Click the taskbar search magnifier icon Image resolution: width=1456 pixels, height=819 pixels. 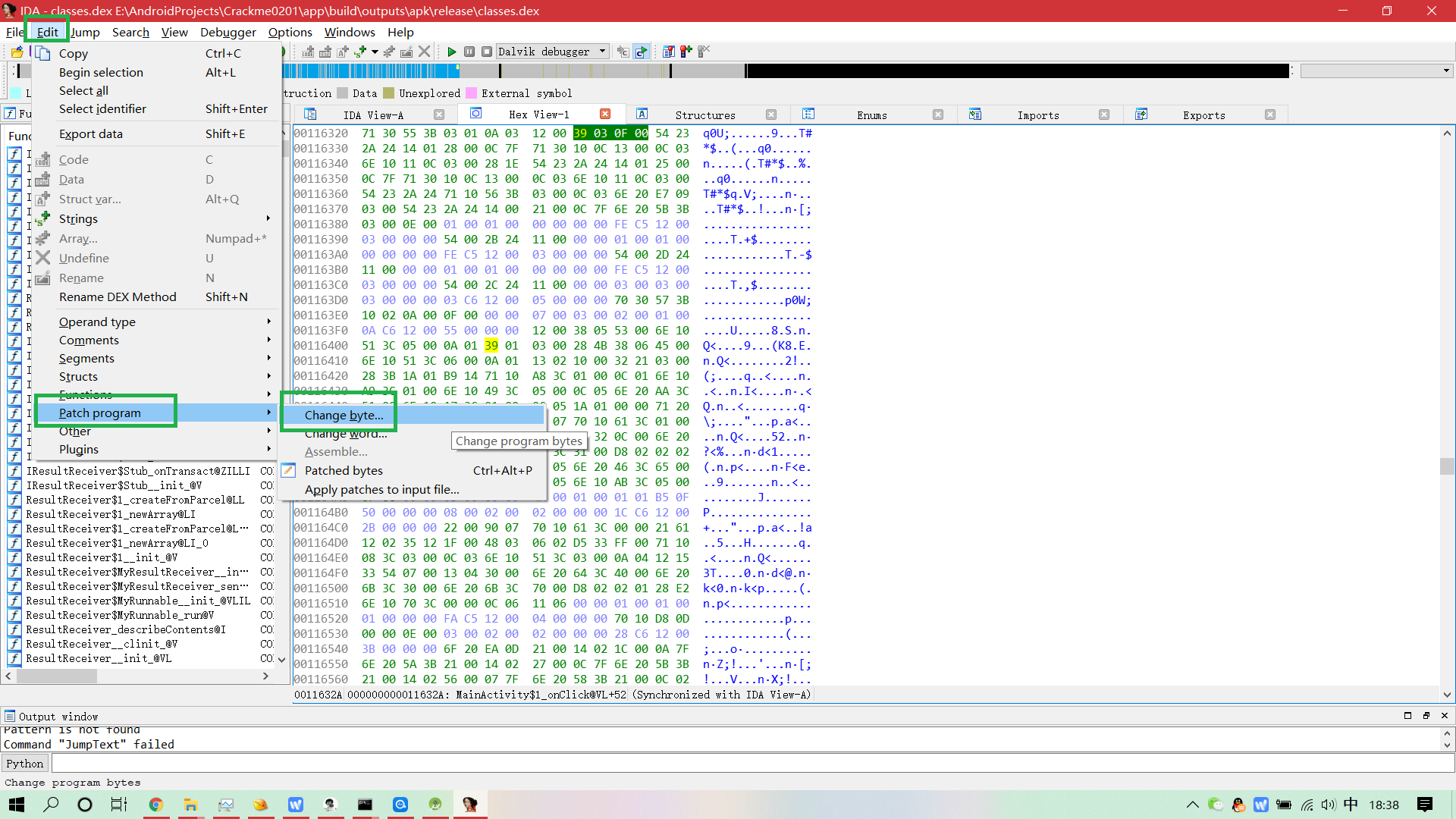tap(51, 805)
